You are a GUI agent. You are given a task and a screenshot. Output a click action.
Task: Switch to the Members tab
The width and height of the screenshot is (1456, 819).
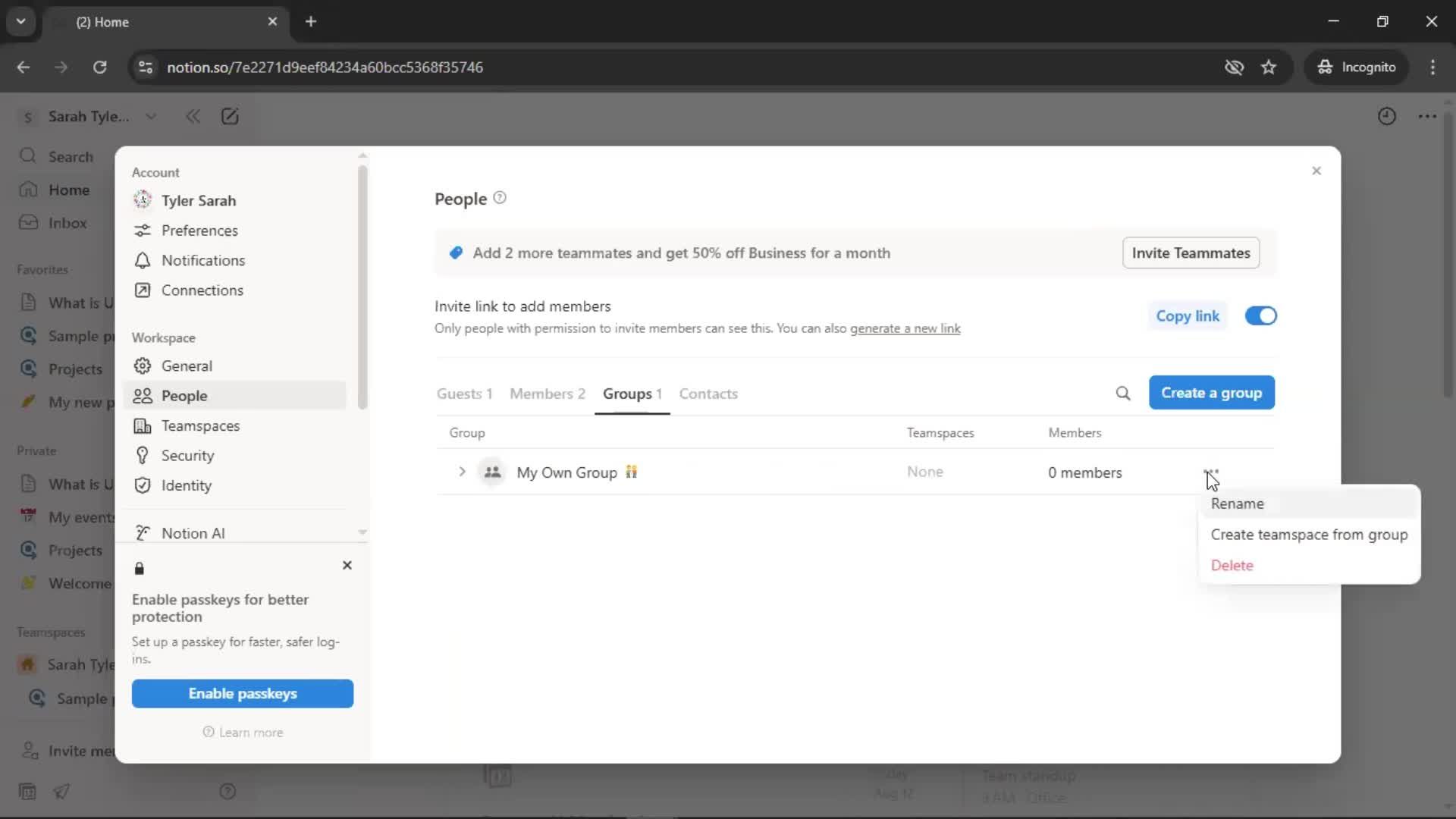tap(548, 394)
